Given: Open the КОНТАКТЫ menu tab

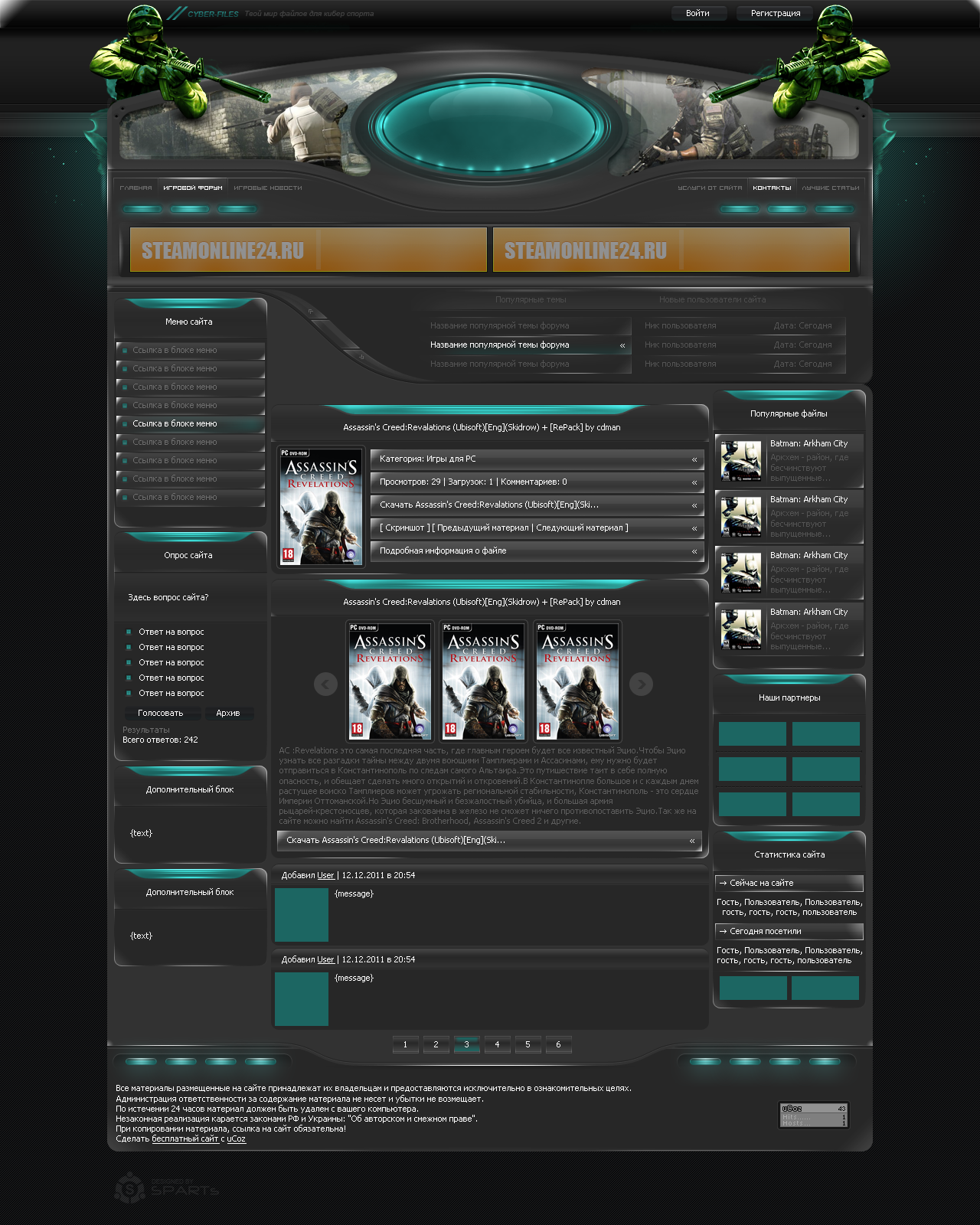Looking at the screenshot, I should coord(772,188).
